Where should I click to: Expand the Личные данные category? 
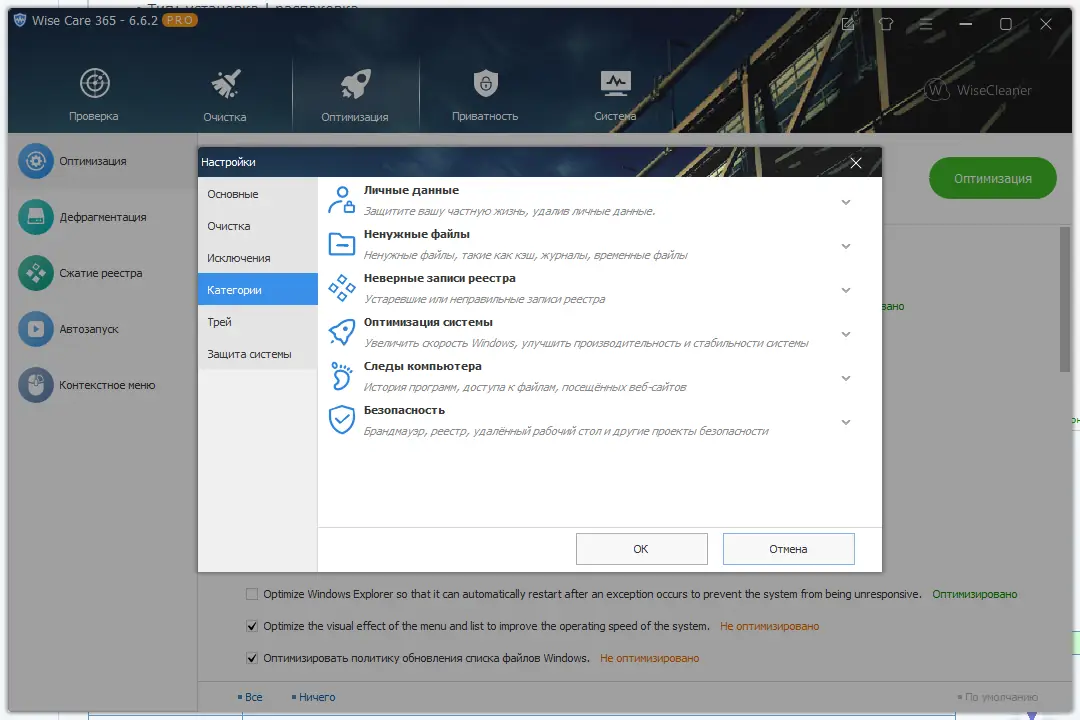pyautogui.click(x=845, y=200)
